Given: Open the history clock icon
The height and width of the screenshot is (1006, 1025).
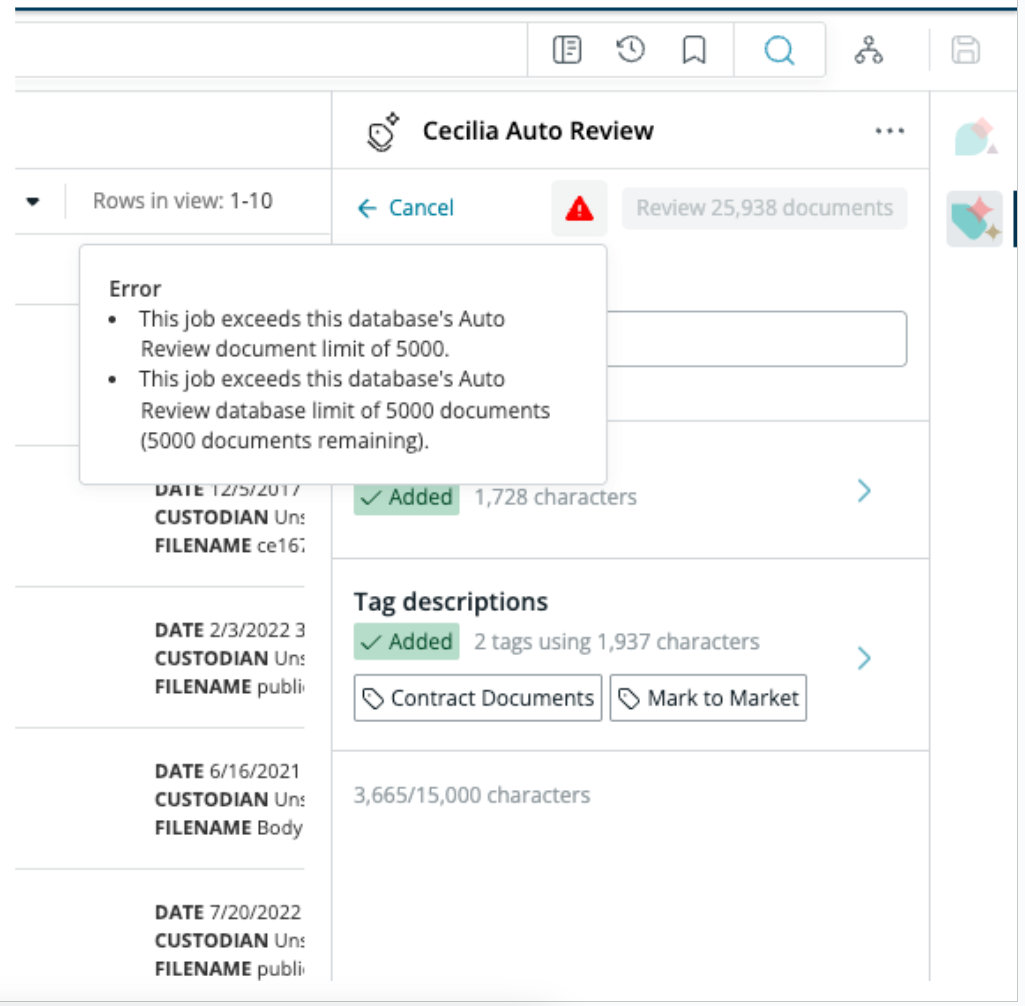Looking at the screenshot, I should [630, 50].
